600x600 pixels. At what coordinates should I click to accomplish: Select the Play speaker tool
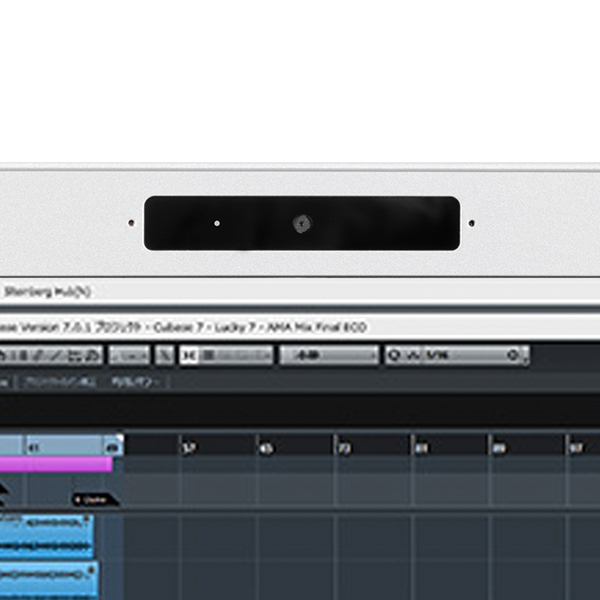(92, 356)
